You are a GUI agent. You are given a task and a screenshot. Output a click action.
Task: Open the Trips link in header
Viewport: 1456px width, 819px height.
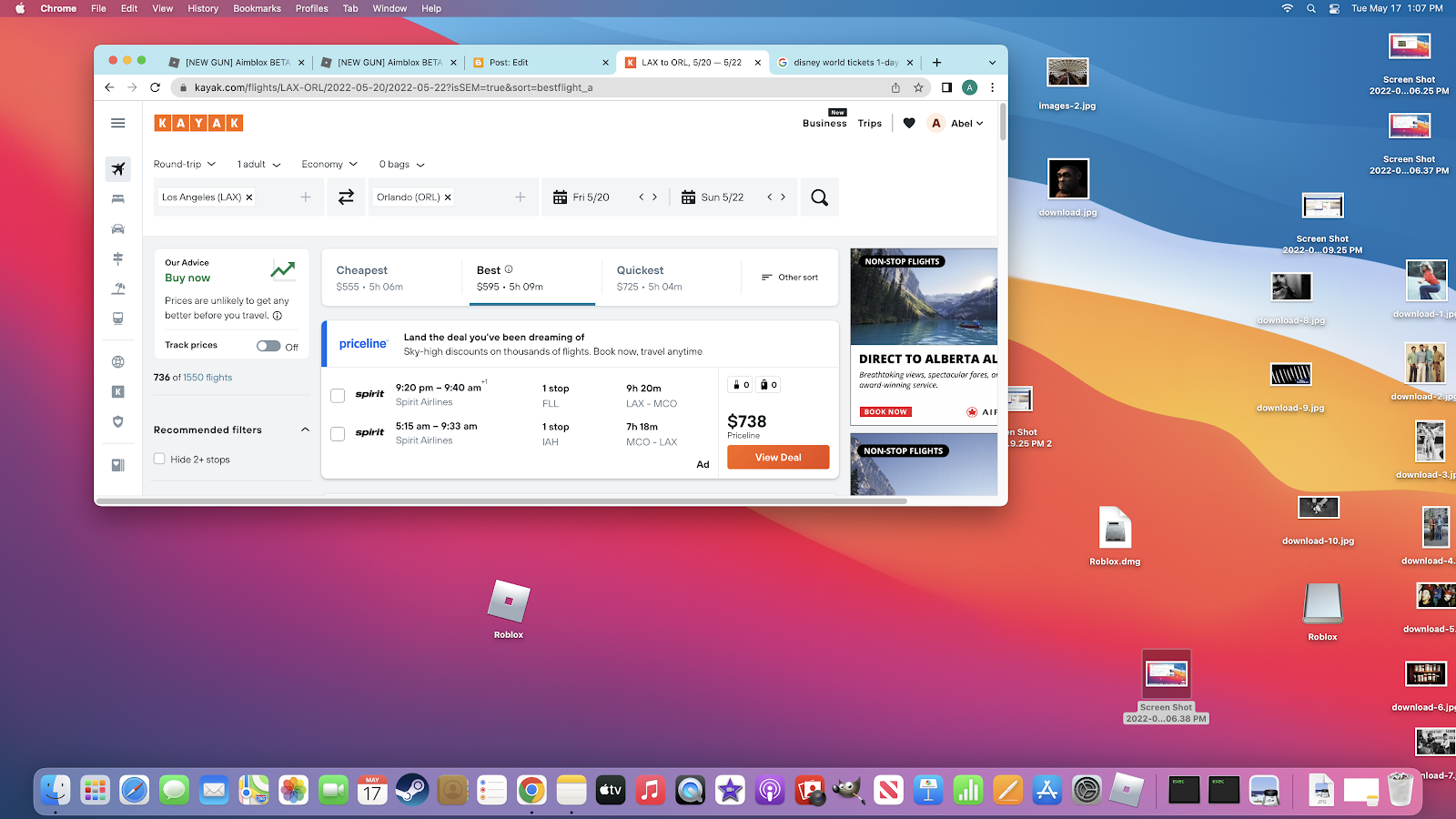869,124
